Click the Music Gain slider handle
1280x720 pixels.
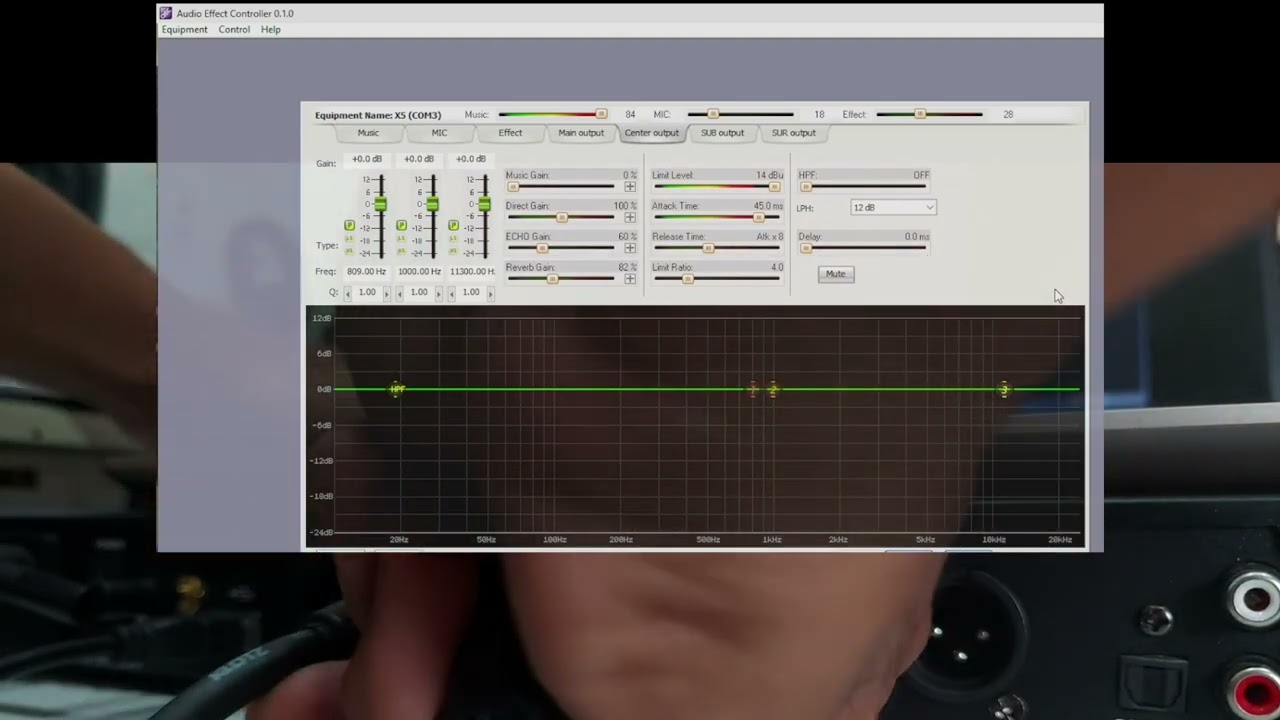coord(513,187)
